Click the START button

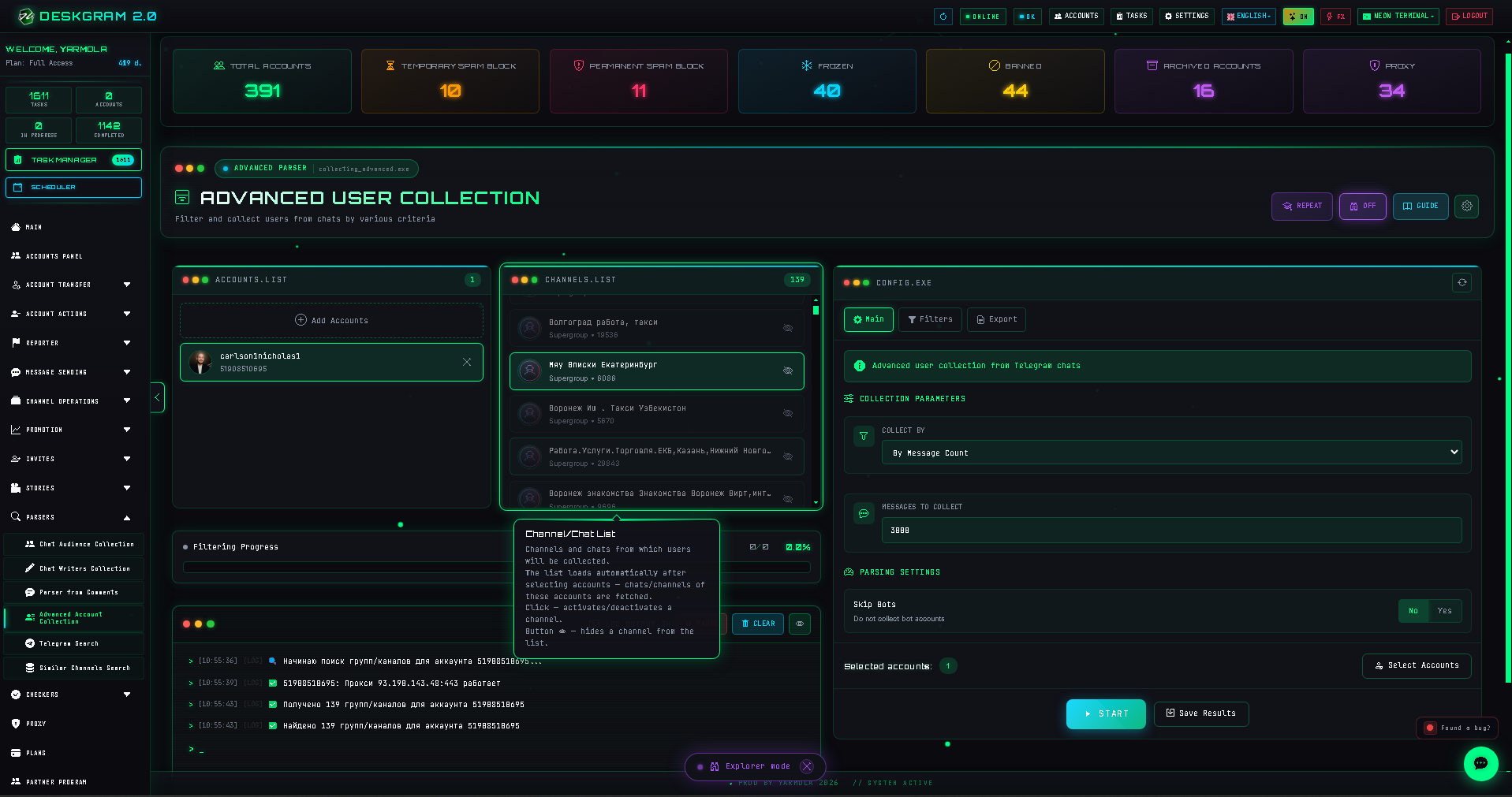coord(1106,713)
